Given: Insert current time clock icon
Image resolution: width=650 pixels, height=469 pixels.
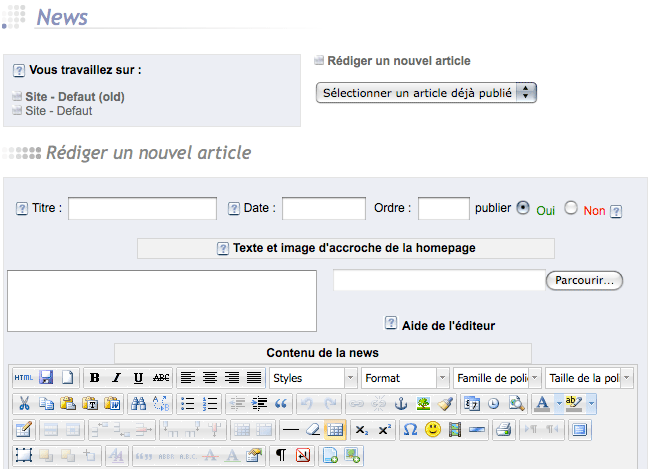Looking at the screenshot, I should click(494, 403).
